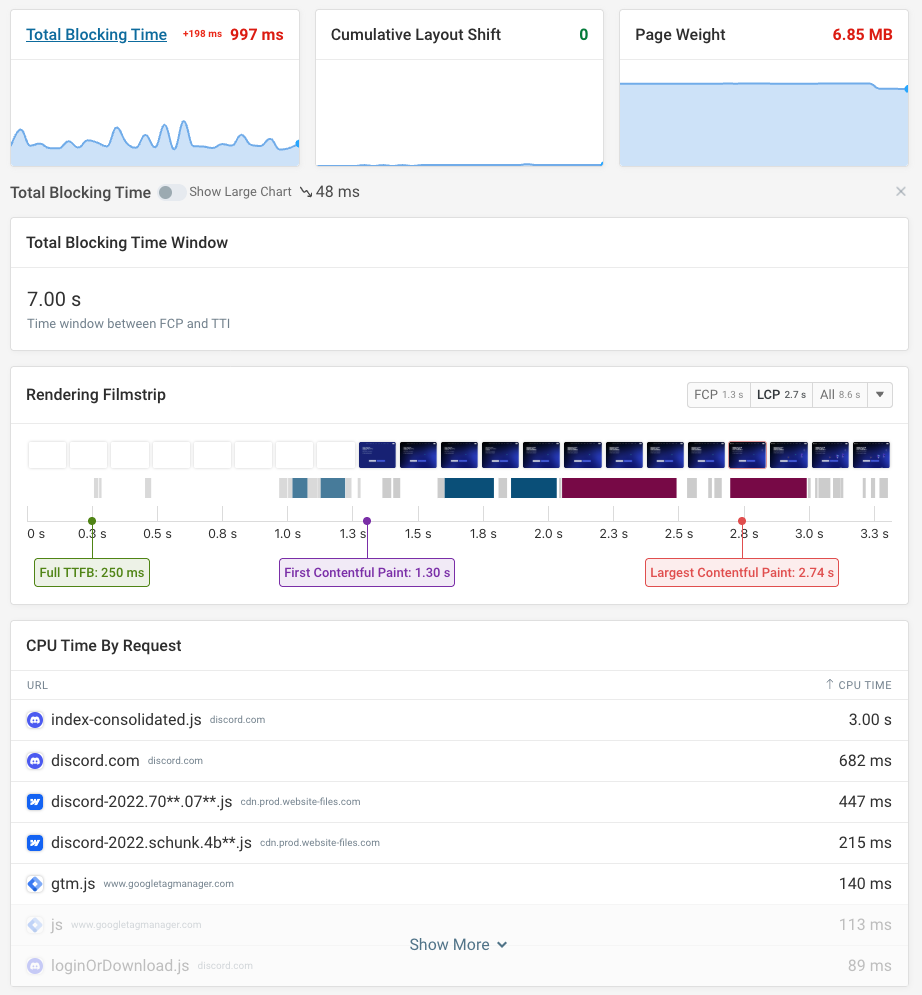Click the Webflow icon beside discord-2022.70**.07**.js
The image size is (922, 995).
[35, 801]
